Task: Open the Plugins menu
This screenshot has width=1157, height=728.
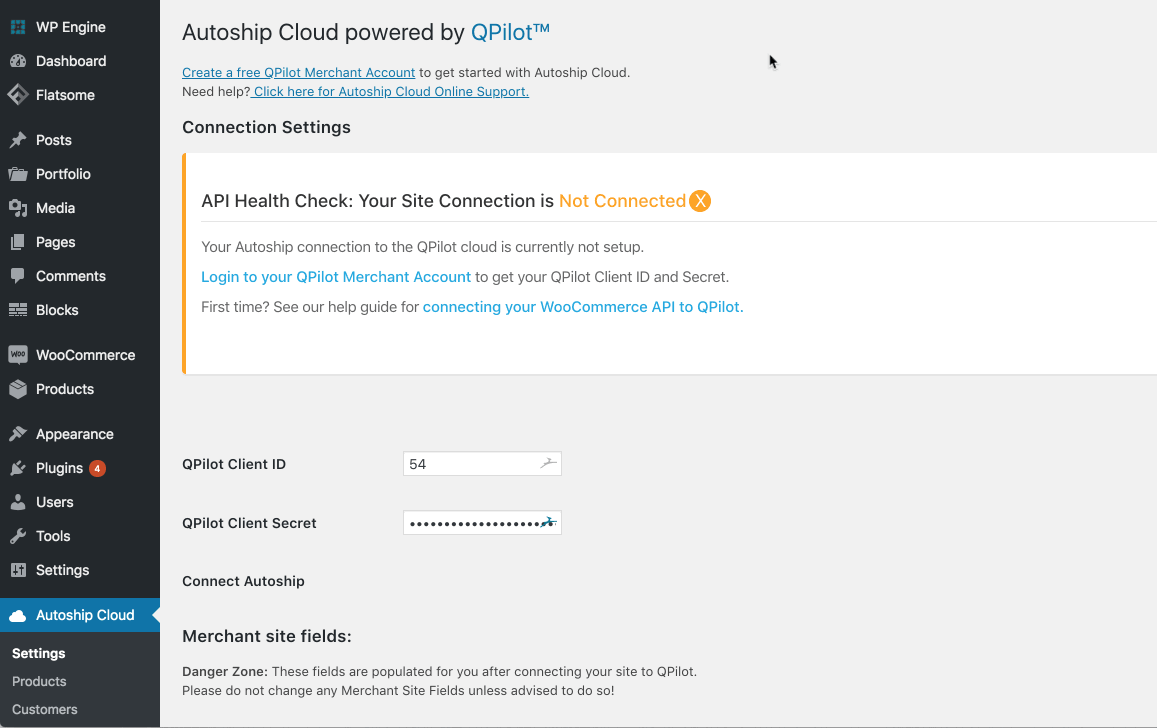Action: (59, 468)
